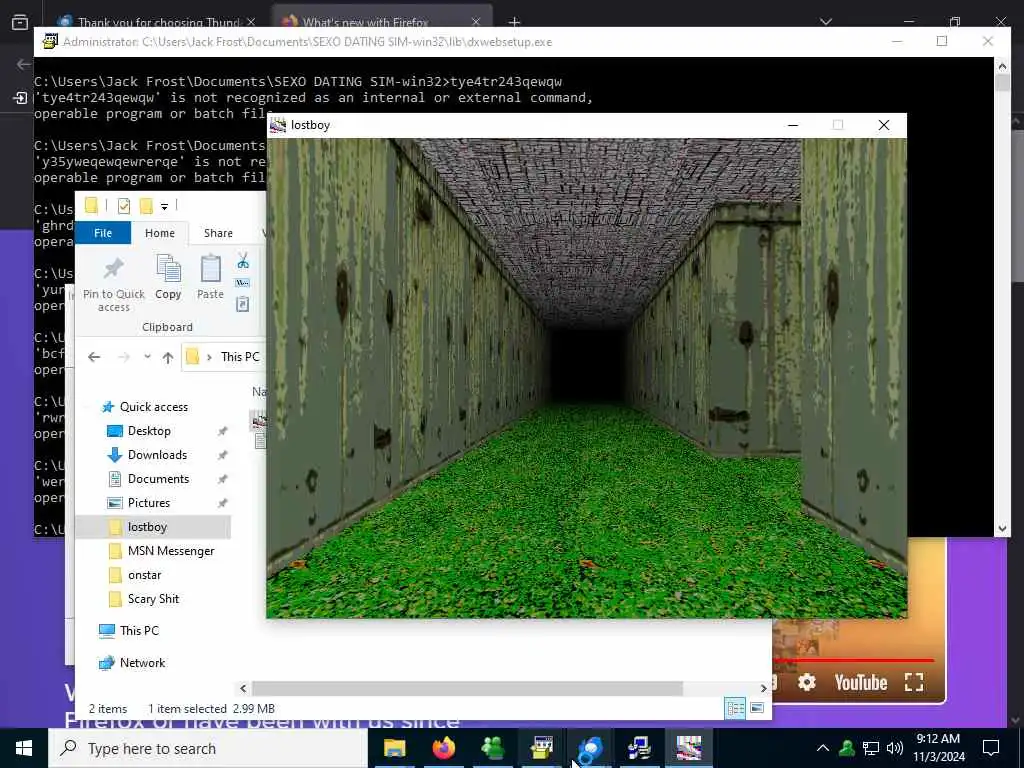The height and width of the screenshot is (768, 1024).
Task: Click the Paste button in Explorer ribbon
Action: 210,278
